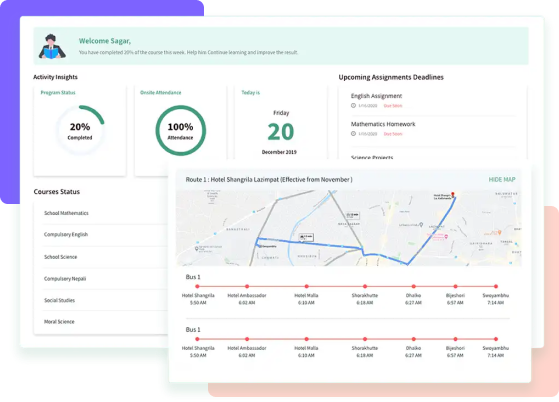
Task: Click the Activity Insights heading
Action: [55, 77]
